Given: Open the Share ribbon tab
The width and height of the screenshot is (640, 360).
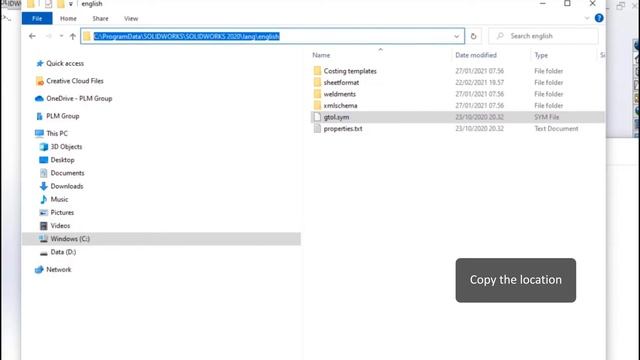Looking at the screenshot, I should [100, 18].
